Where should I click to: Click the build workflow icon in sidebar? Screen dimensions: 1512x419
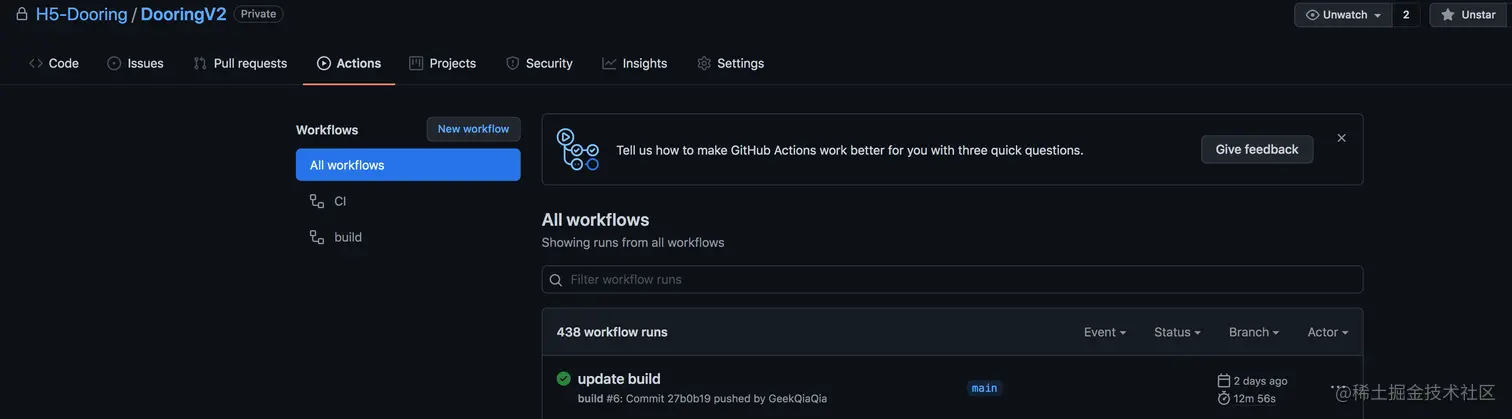click(x=317, y=237)
